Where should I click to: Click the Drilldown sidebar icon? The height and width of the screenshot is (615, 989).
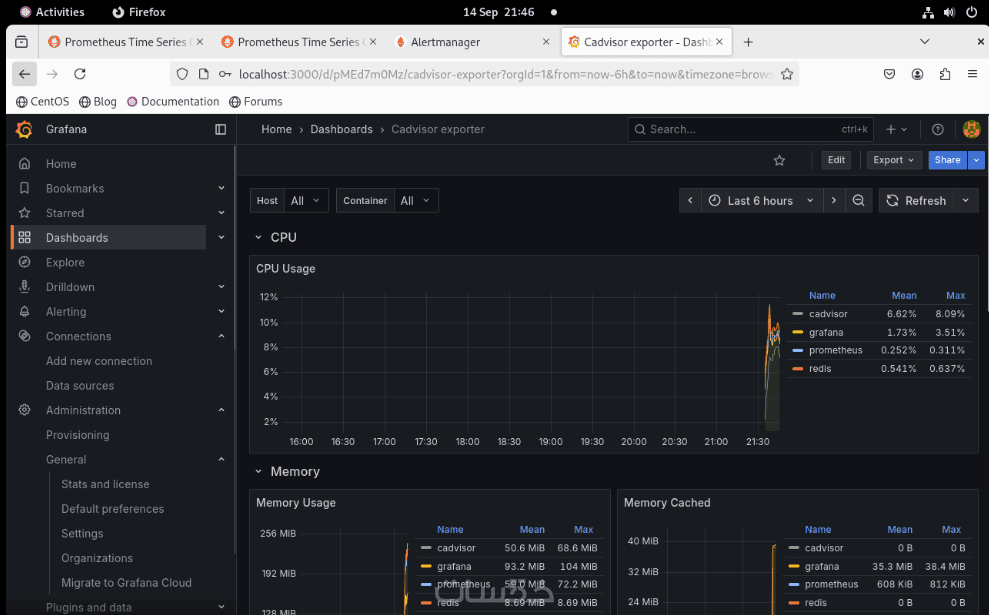click(25, 286)
